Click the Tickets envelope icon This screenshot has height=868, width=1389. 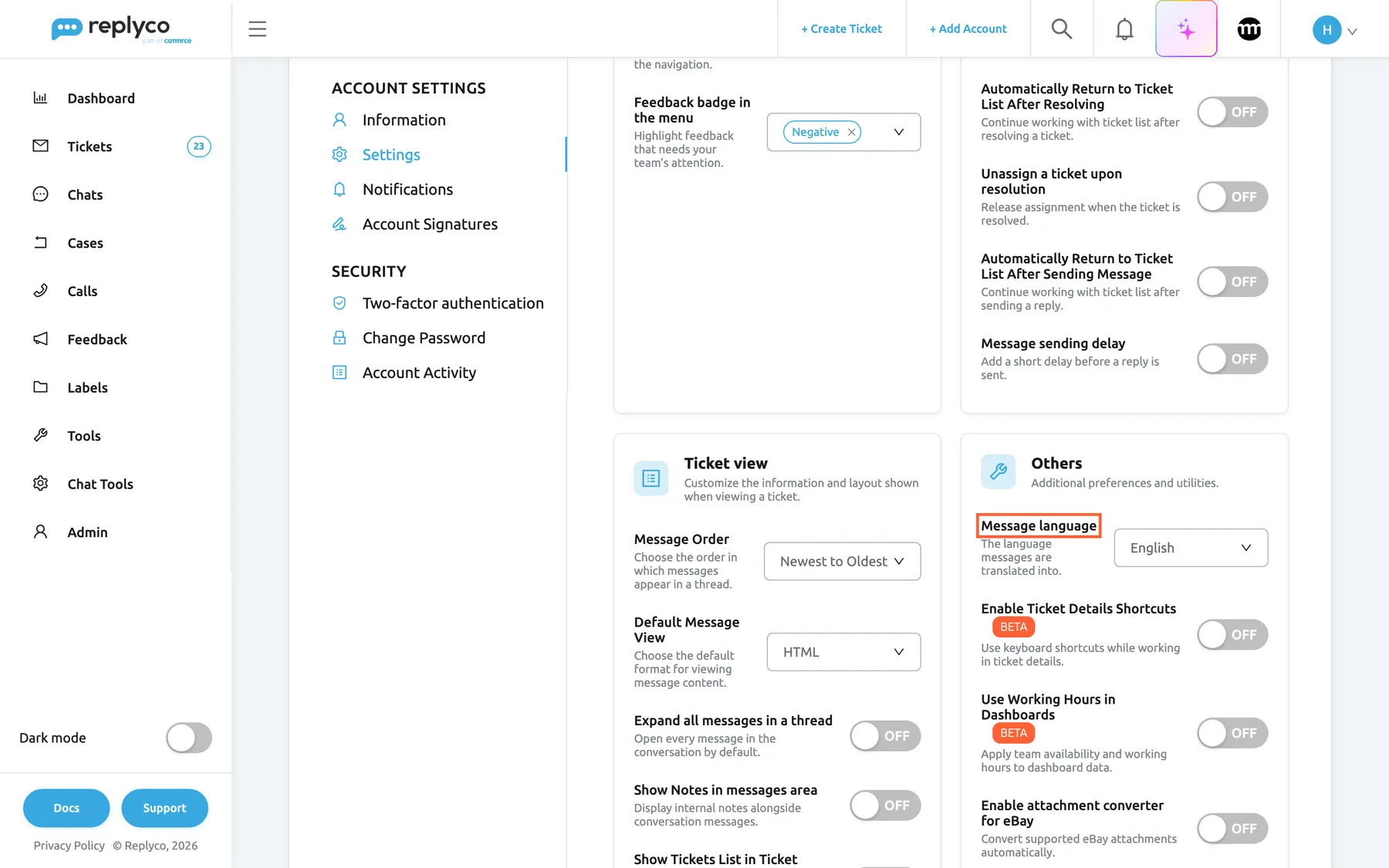[40, 146]
